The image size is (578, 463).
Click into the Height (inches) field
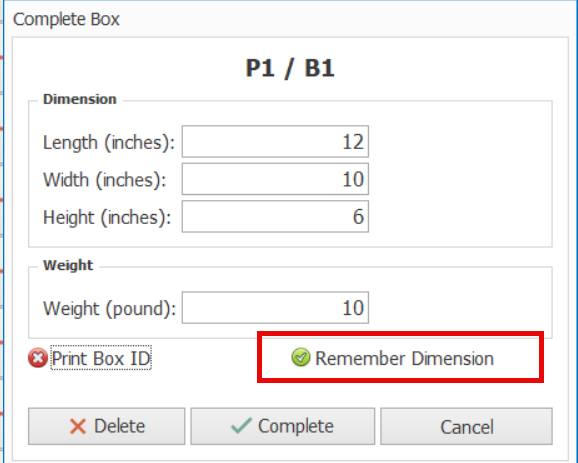click(x=275, y=216)
